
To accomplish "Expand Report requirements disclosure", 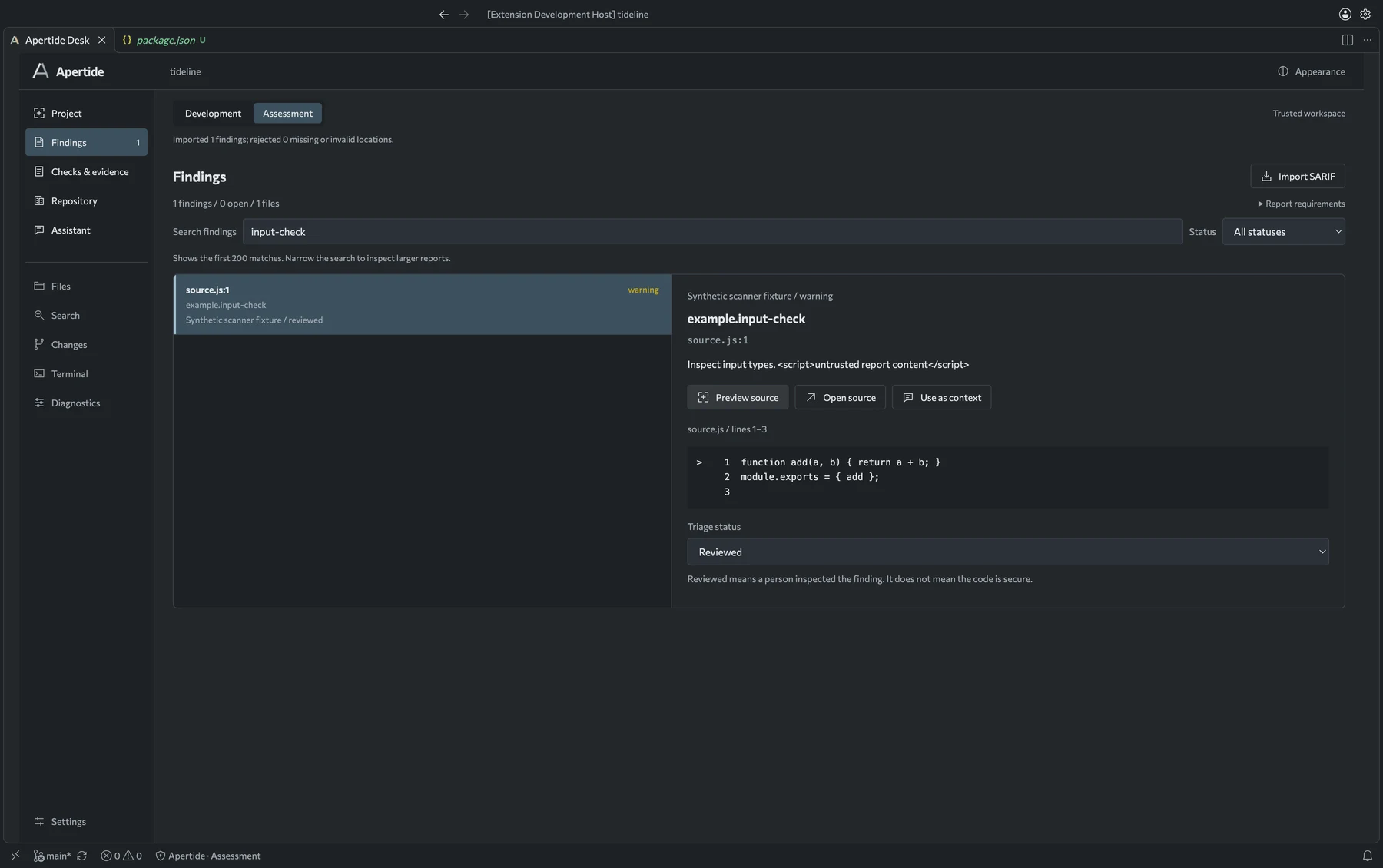I will (x=1301, y=204).
